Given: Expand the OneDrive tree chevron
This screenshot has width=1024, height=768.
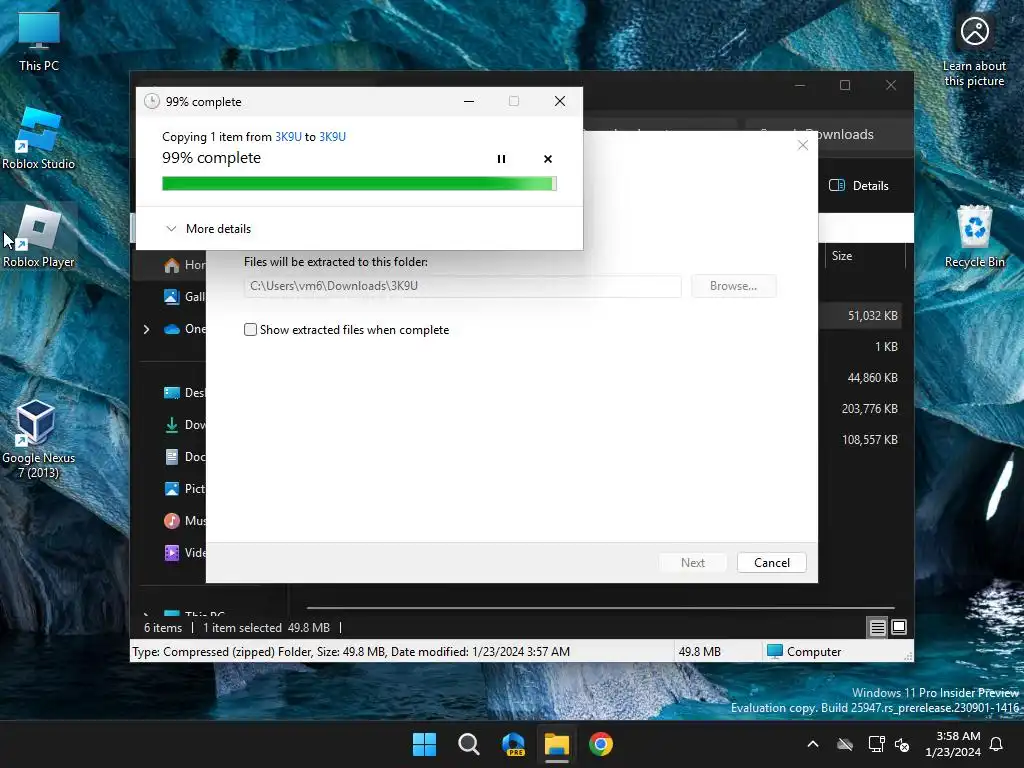Looking at the screenshot, I should click(x=146, y=329).
